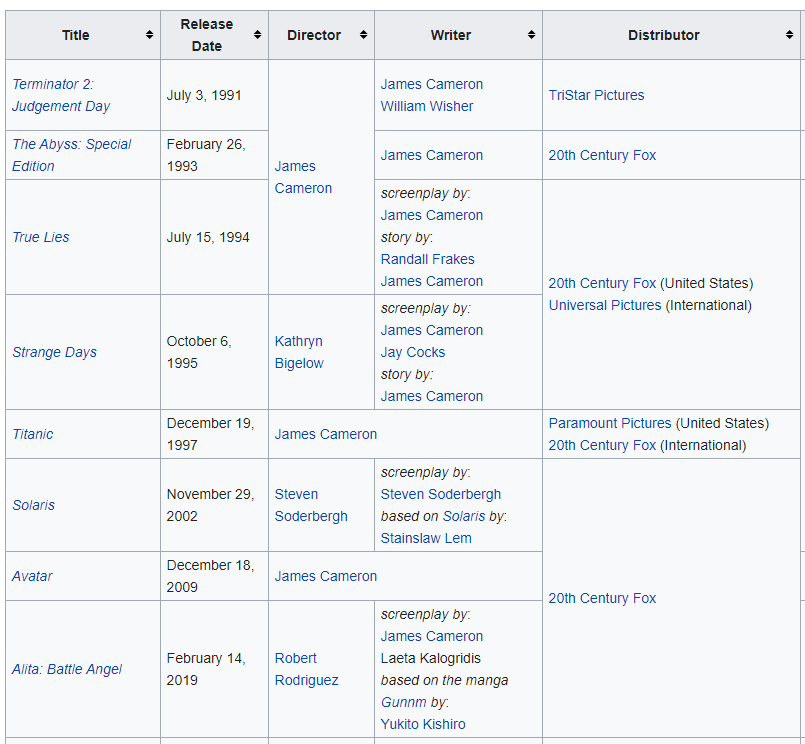Click Steven Soderbergh in the Writer column
805x744 pixels.
click(x=440, y=494)
